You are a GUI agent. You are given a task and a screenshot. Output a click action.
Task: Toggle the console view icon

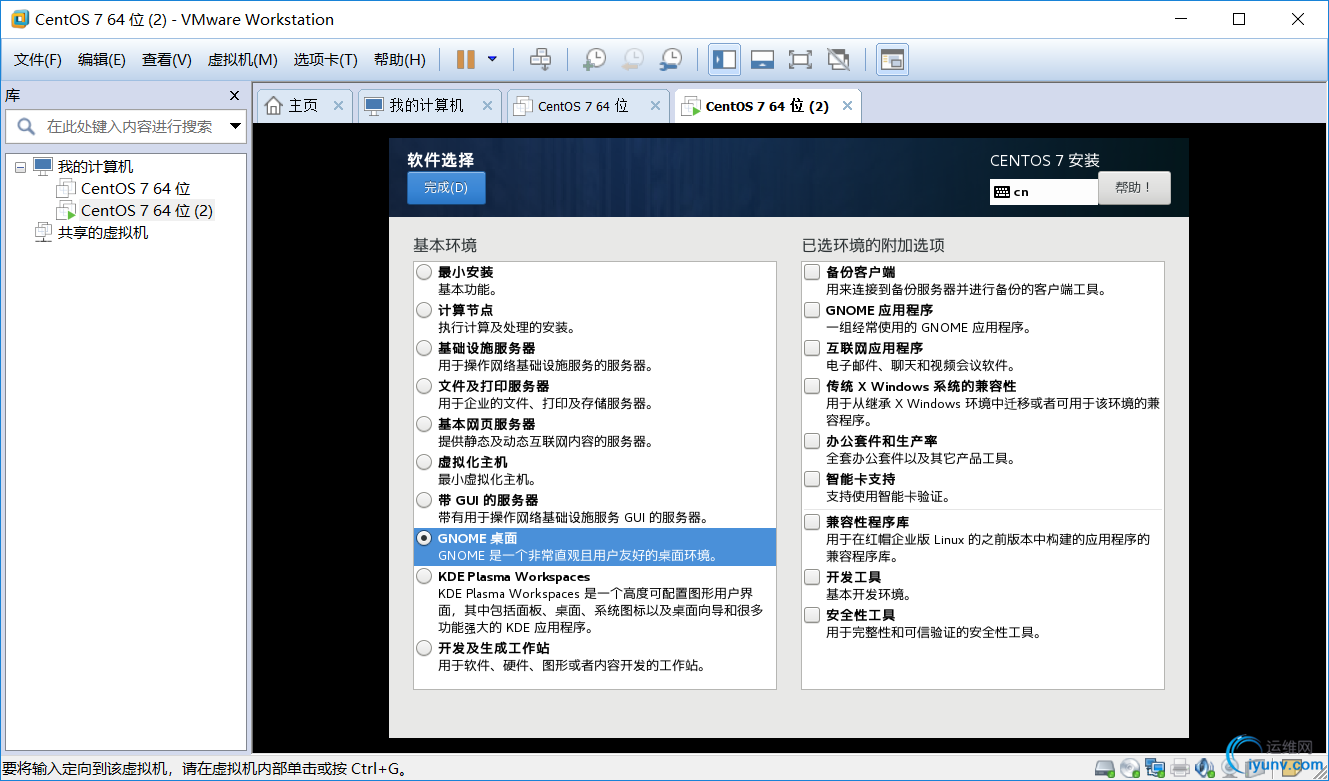click(x=892, y=60)
